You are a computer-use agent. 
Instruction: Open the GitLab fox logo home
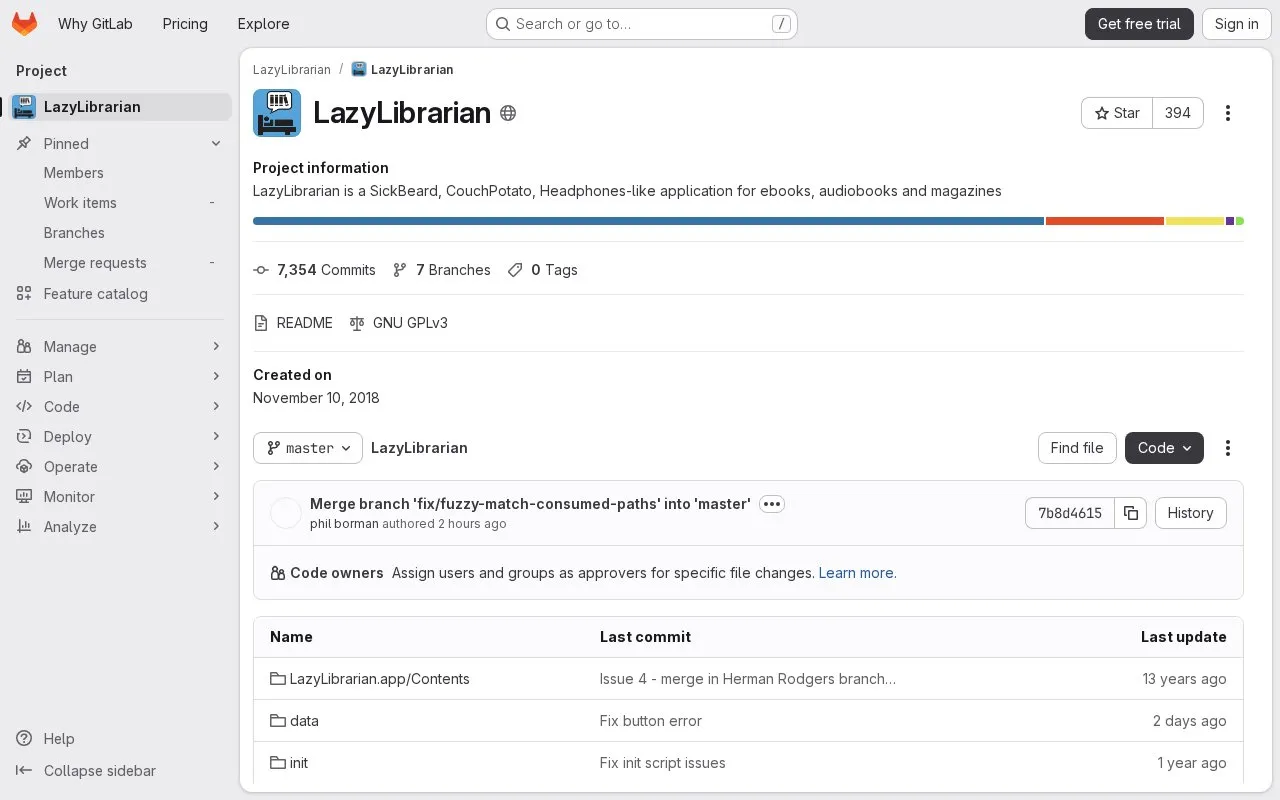tap(24, 24)
